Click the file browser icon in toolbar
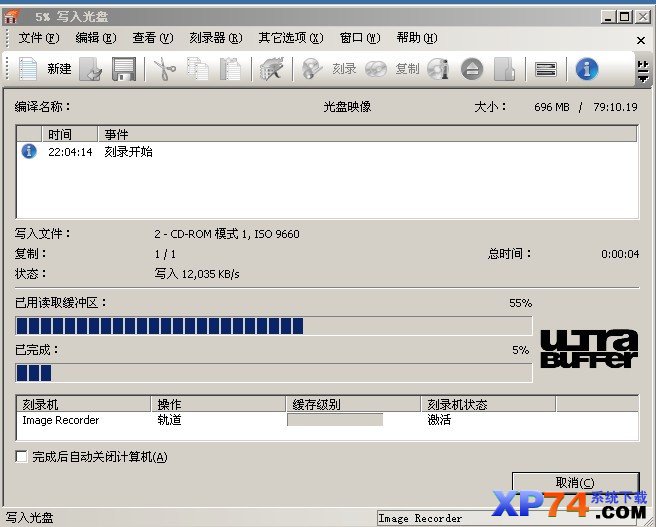This screenshot has height=527, width=656. [505, 69]
